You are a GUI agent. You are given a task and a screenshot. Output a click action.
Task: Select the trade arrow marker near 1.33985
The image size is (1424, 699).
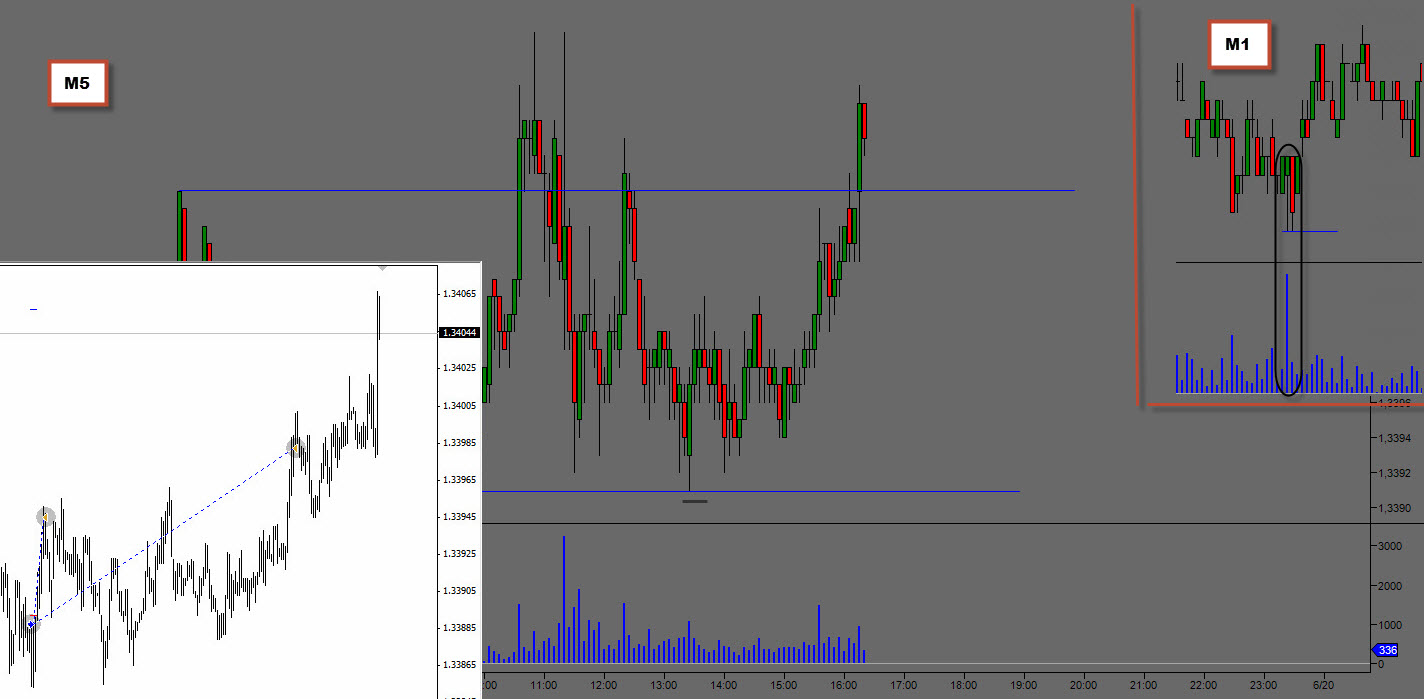coord(295,447)
